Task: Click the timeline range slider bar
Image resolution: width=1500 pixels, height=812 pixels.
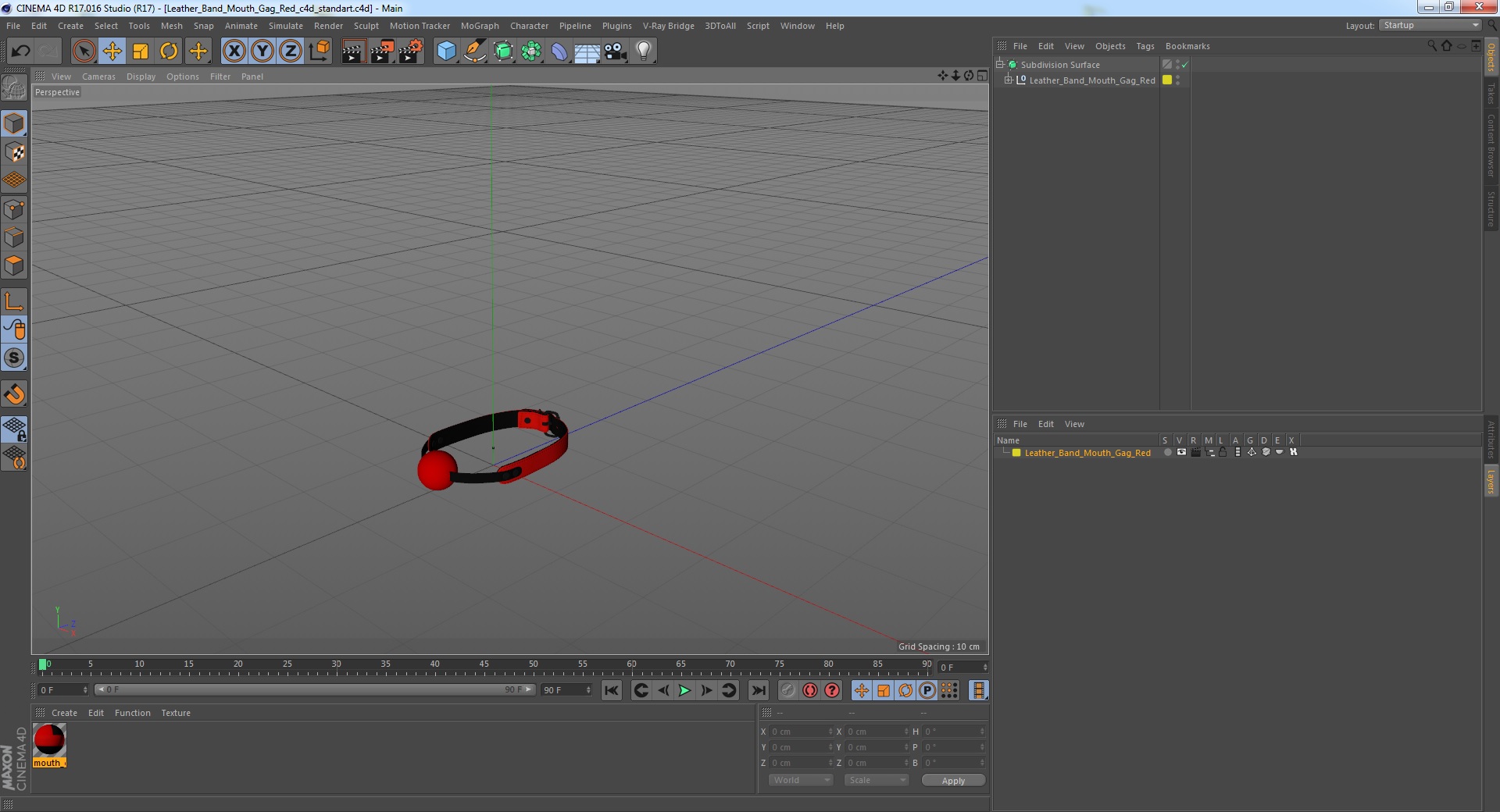Action: (x=314, y=690)
